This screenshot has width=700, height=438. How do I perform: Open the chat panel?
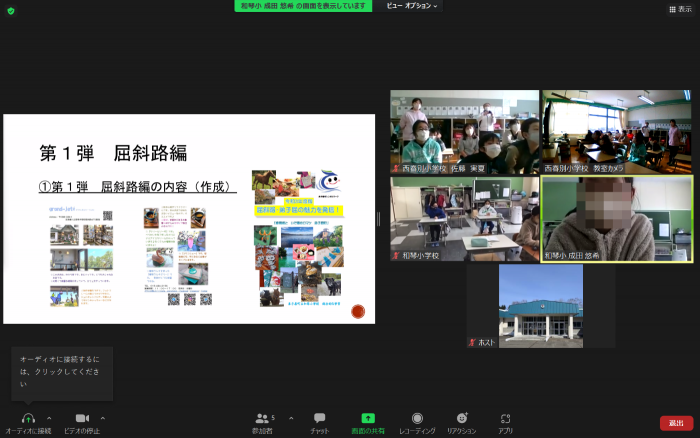pyautogui.click(x=320, y=418)
